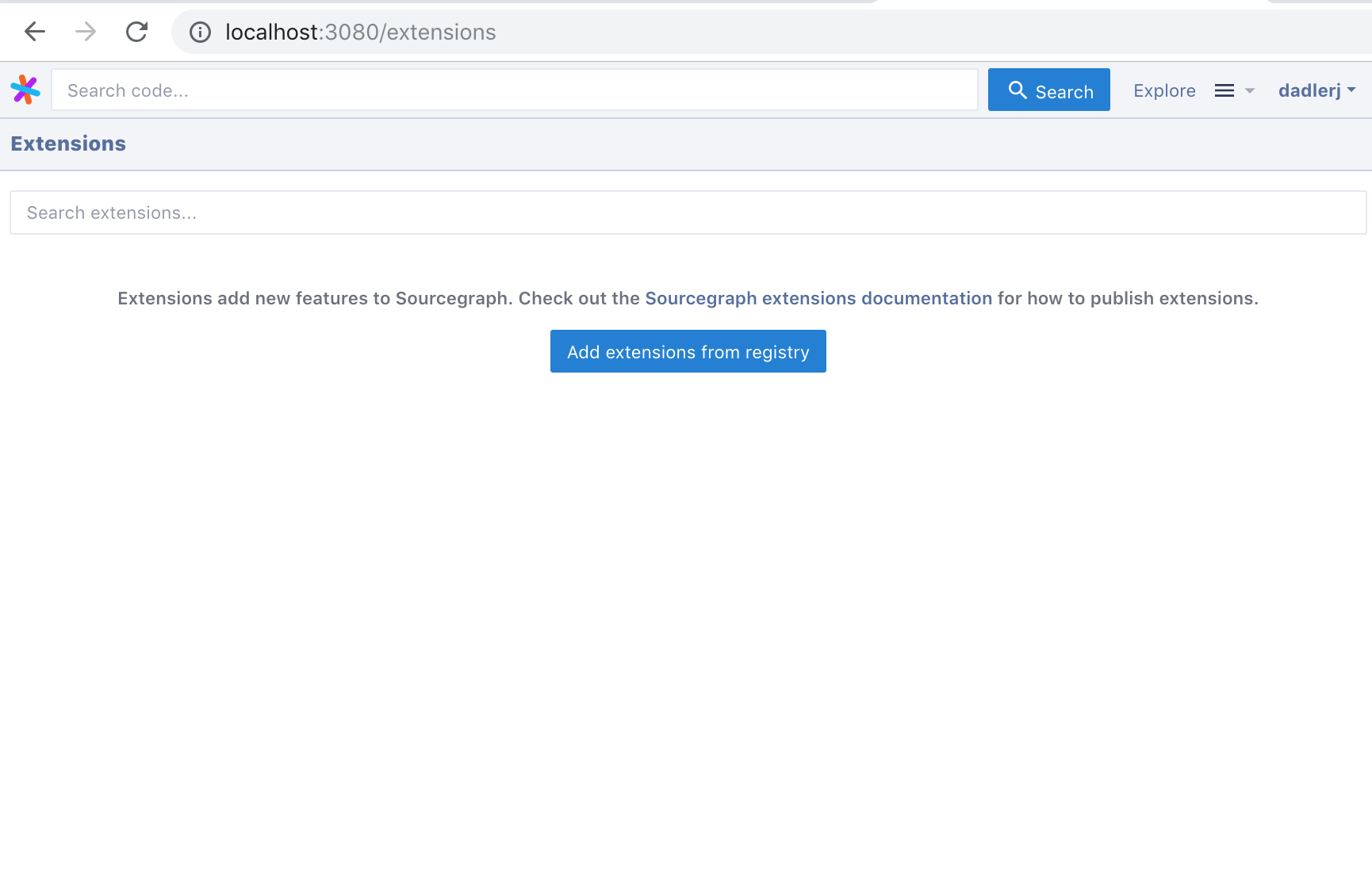Focus the Search extensions input field
This screenshot has width=1372, height=872.
click(x=688, y=212)
